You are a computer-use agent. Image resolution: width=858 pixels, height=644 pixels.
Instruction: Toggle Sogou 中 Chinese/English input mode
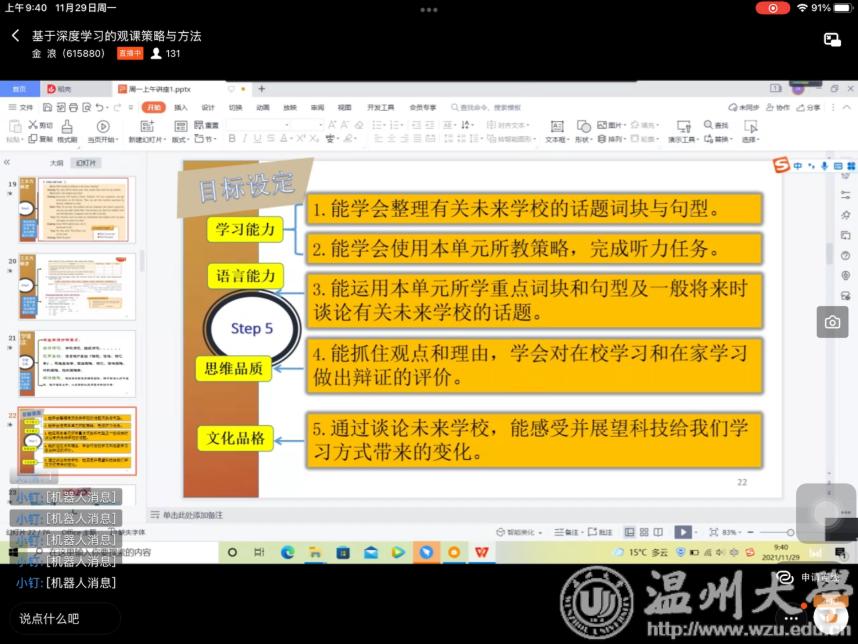point(798,165)
